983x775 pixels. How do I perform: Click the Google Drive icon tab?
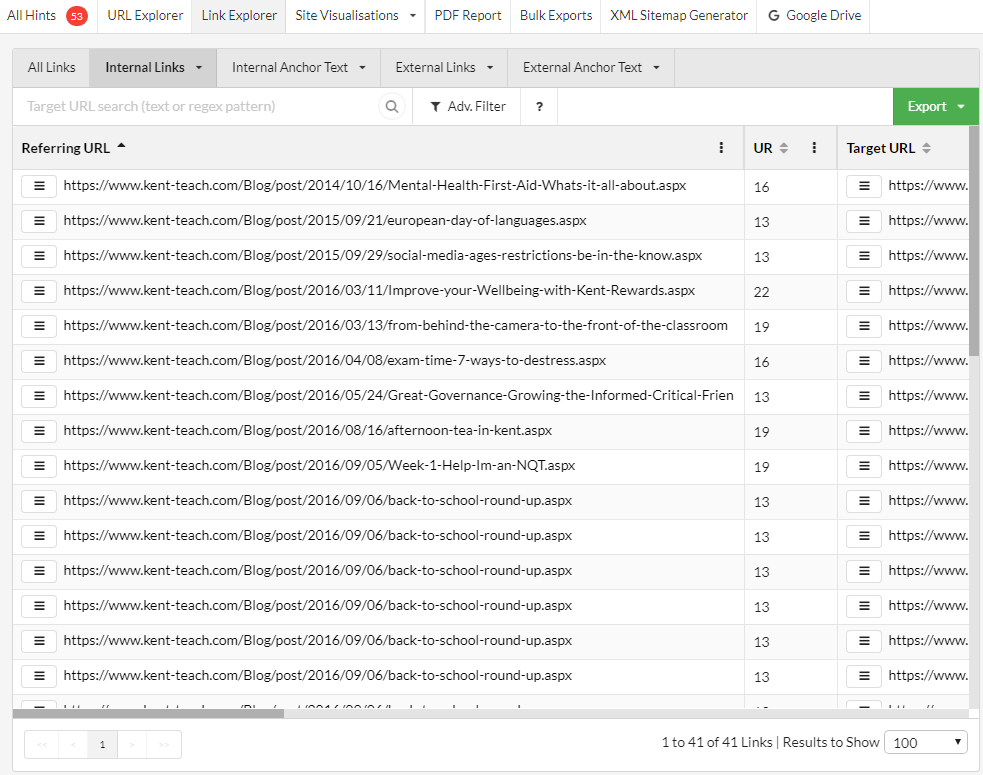point(814,16)
